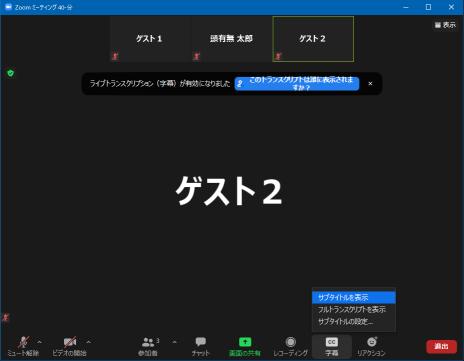
Task: Unmute the microphone with ミュート解除
Action: [x=23, y=346]
